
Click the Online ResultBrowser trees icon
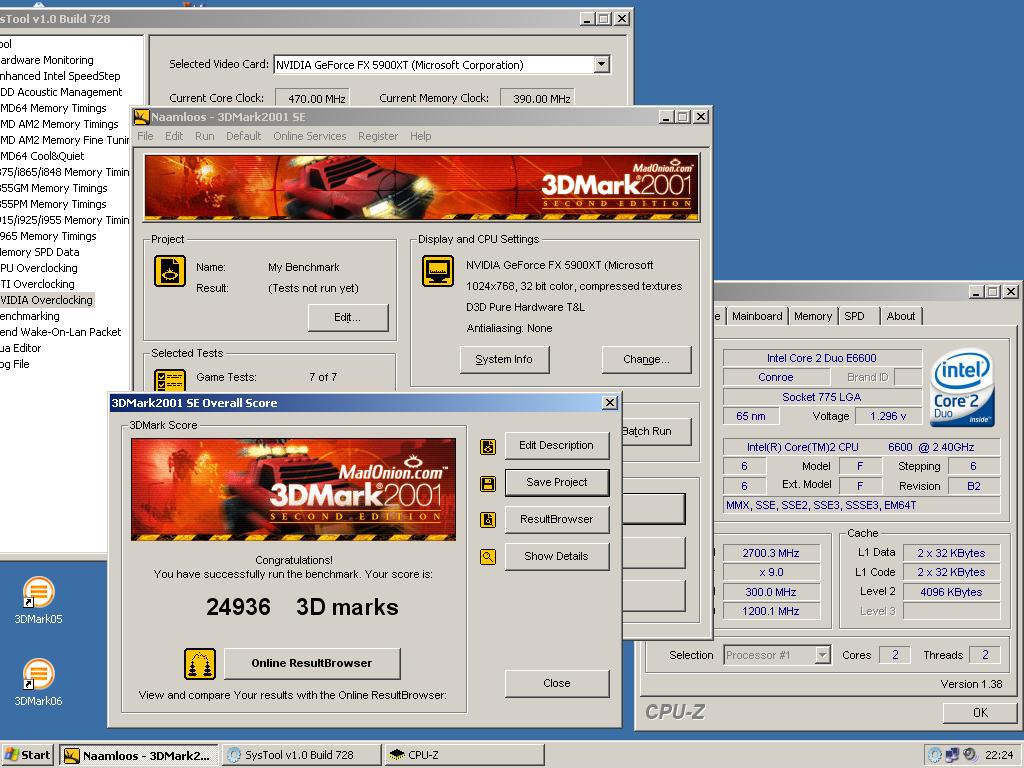[200, 664]
